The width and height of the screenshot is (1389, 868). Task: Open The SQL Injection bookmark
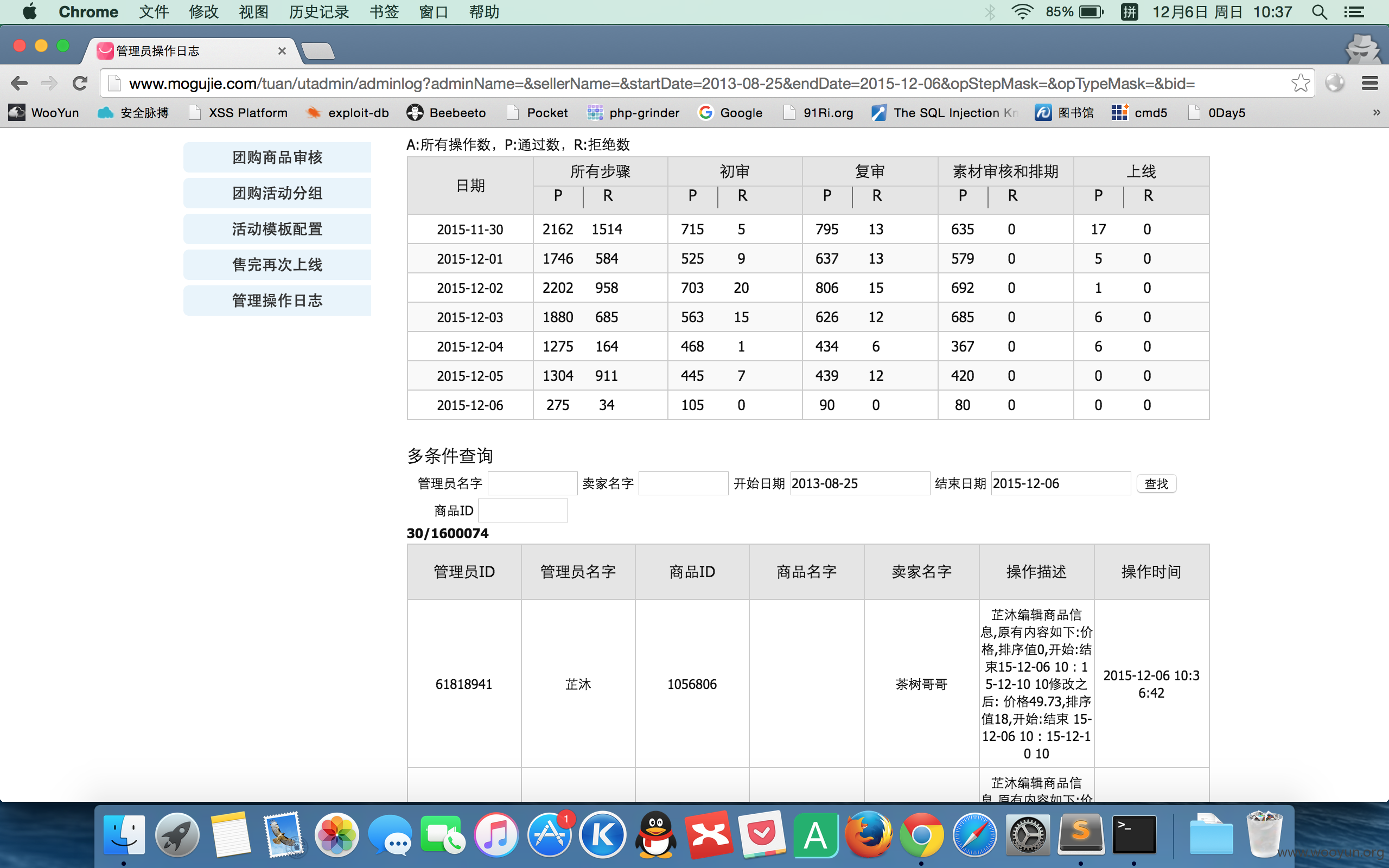[945, 113]
